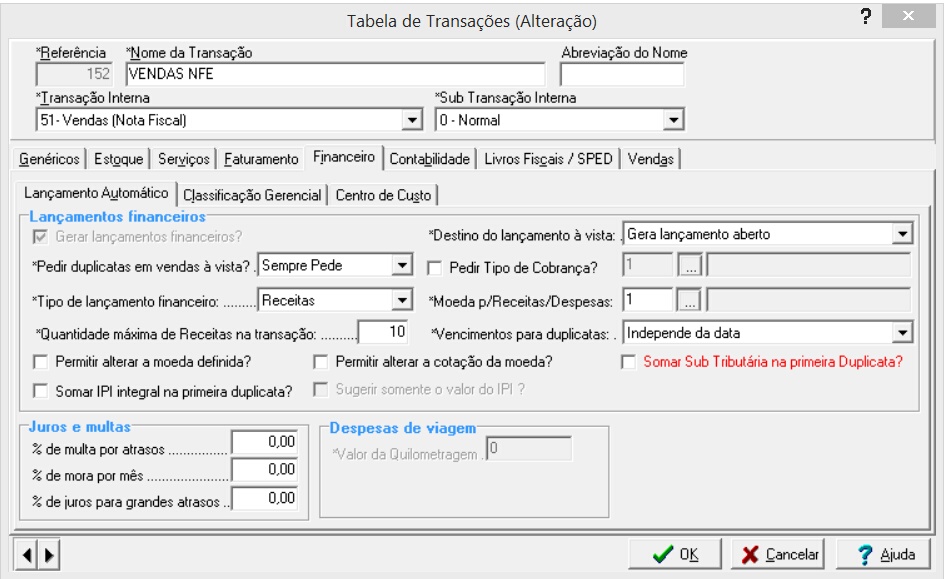Image resolution: width=946 pixels, height=579 pixels.
Task: Toggle Gerar lançamentos financeiros checkbox
Action: (40, 237)
